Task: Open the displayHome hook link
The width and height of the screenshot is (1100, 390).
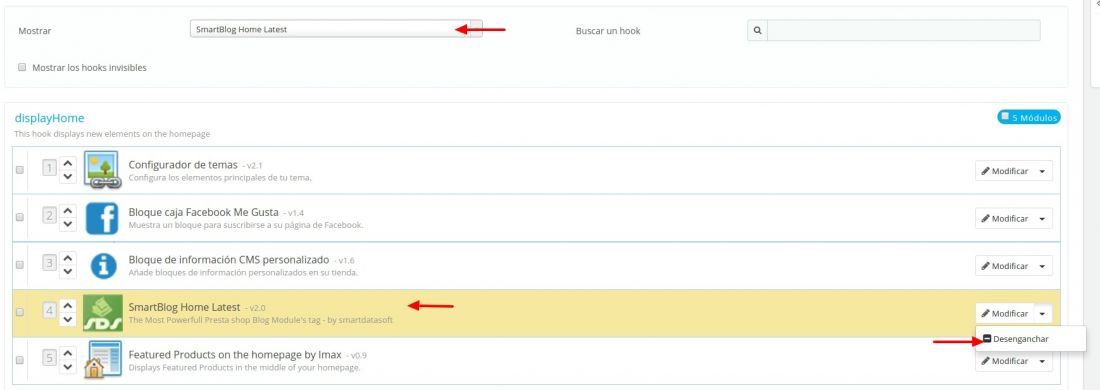Action: (x=49, y=118)
